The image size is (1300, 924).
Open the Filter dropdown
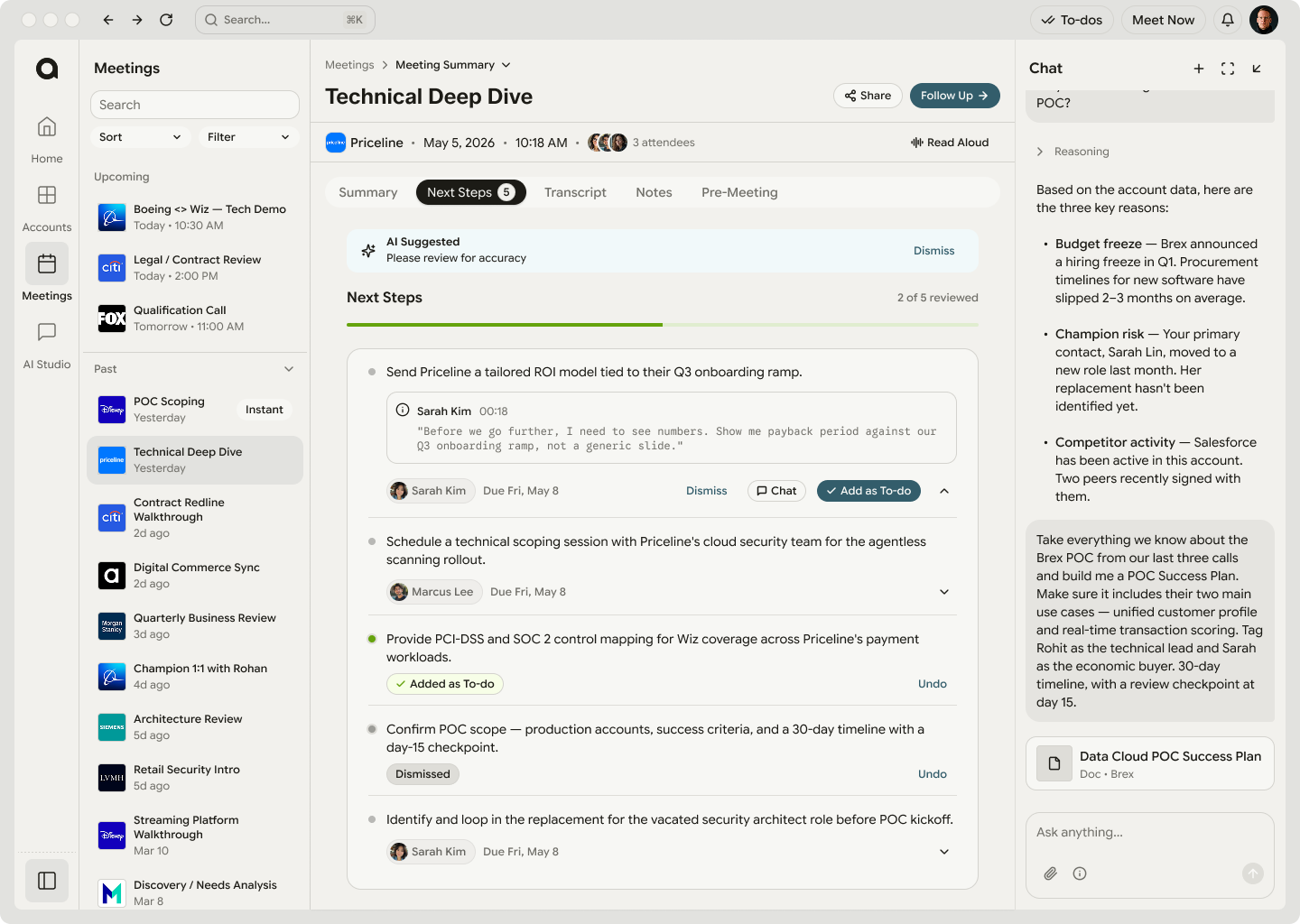coord(248,137)
